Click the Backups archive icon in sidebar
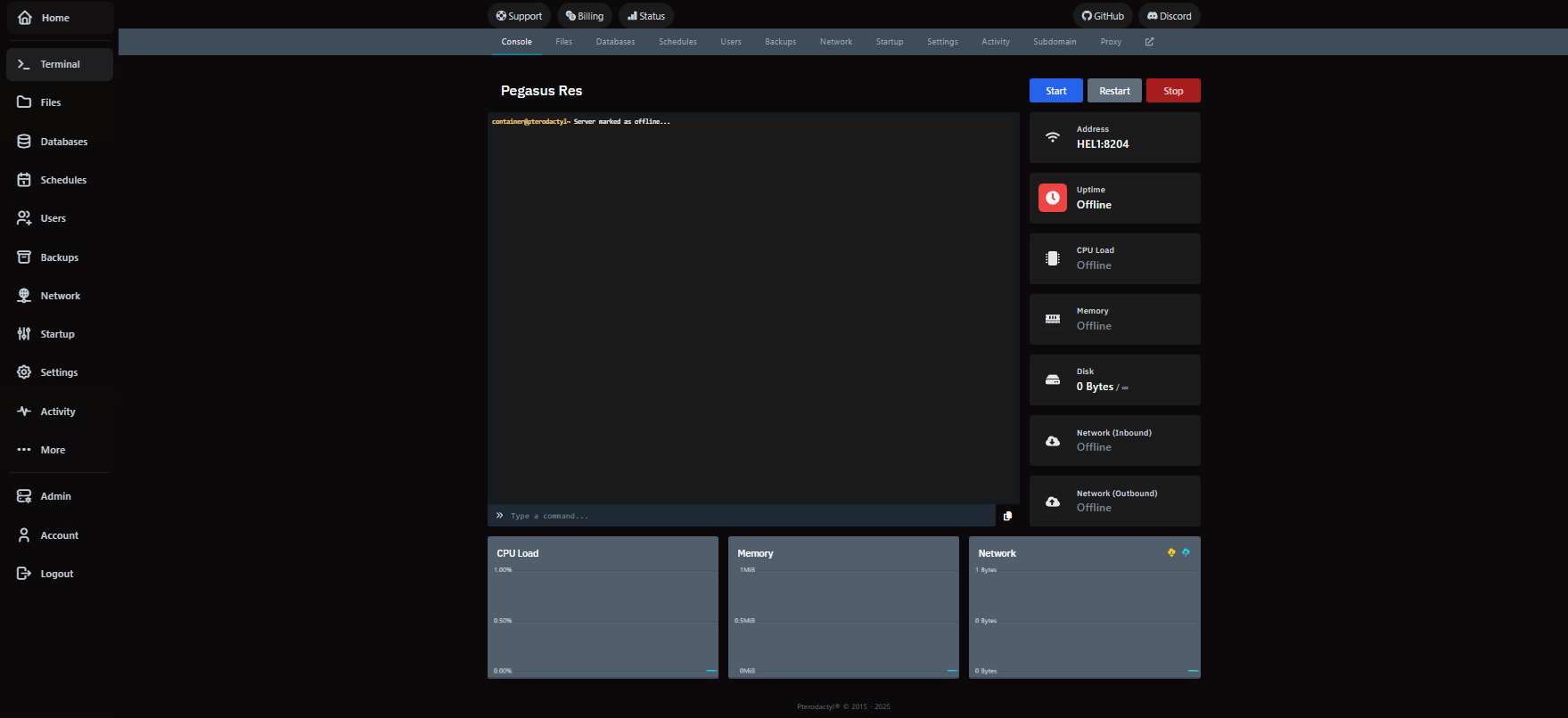 pos(24,257)
